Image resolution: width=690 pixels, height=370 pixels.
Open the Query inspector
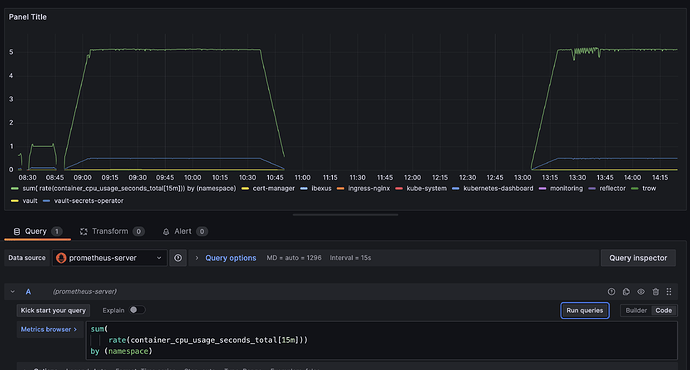(638, 258)
